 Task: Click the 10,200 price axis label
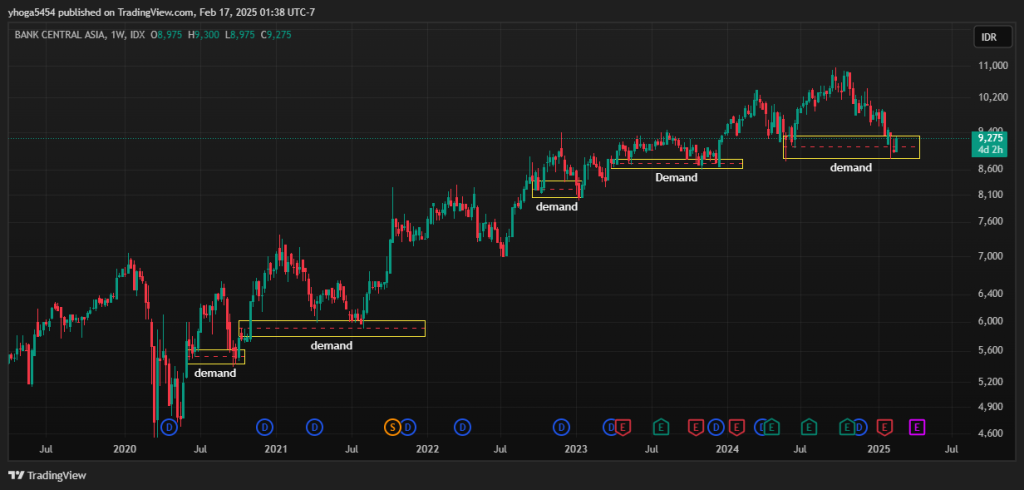pyautogui.click(x=991, y=97)
